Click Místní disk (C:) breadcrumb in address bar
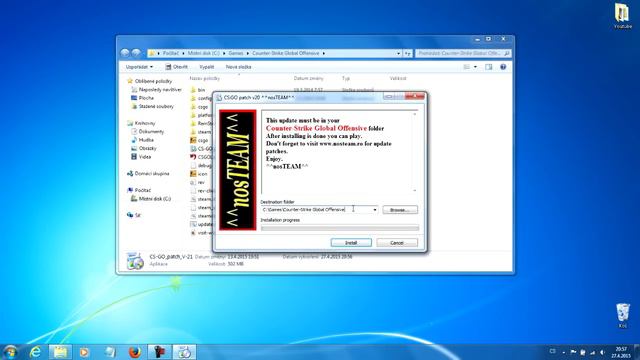Image resolution: width=640 pixels, height=360 pixels. (x=204, y=53)
